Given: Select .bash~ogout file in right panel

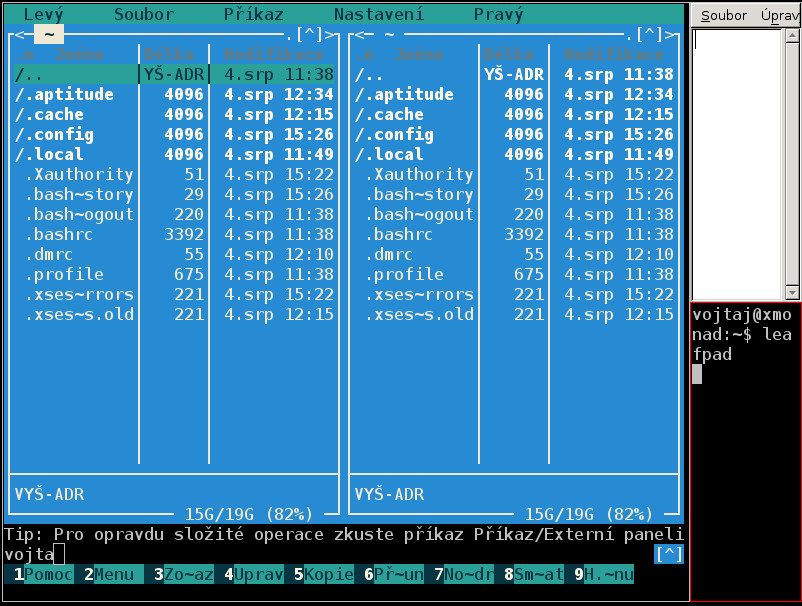Looking at the screenshot, I should tap(515, 214).
